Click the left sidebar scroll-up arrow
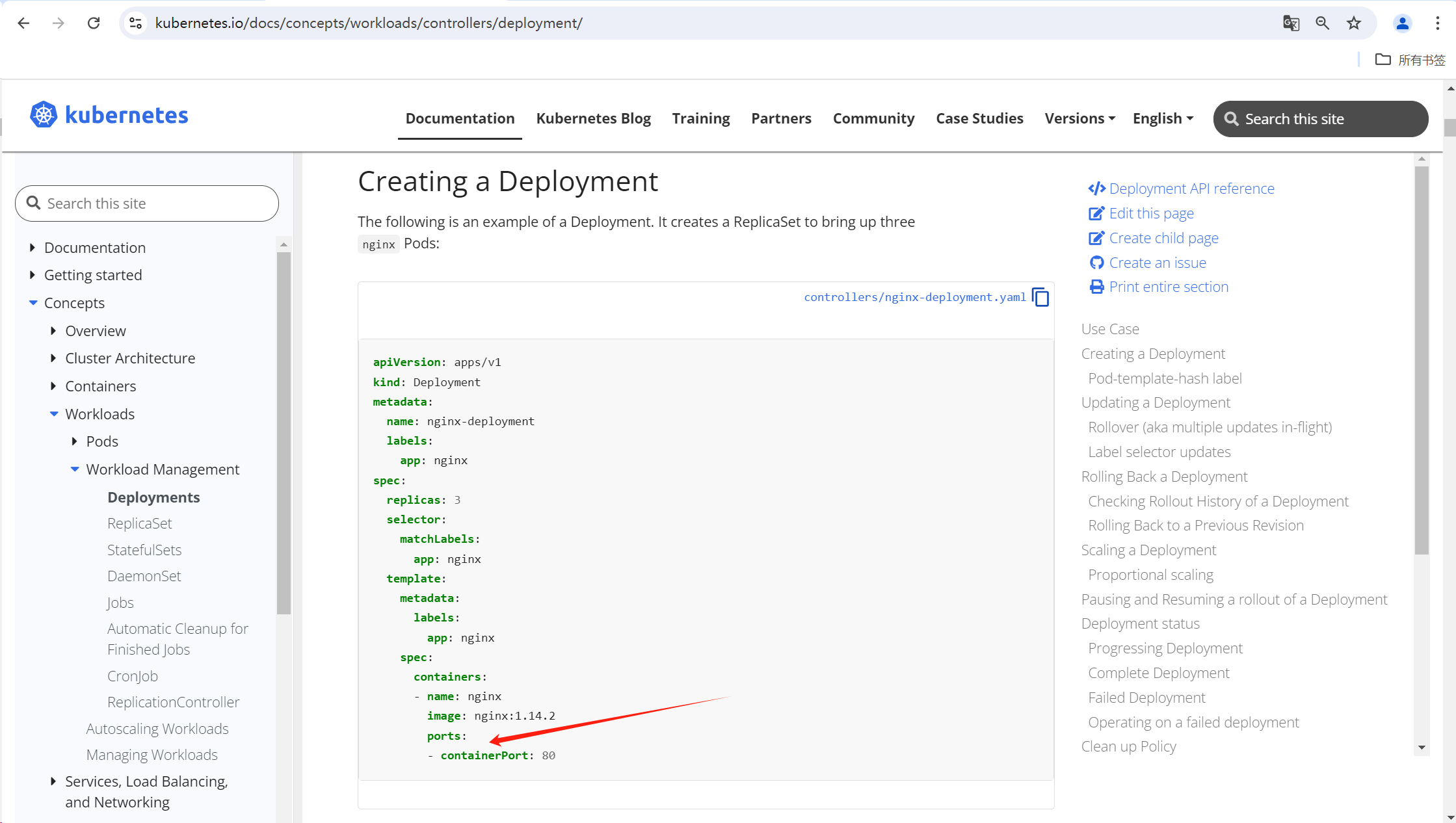This screenshot has height=823, width=1456. [x=284, y=244]
